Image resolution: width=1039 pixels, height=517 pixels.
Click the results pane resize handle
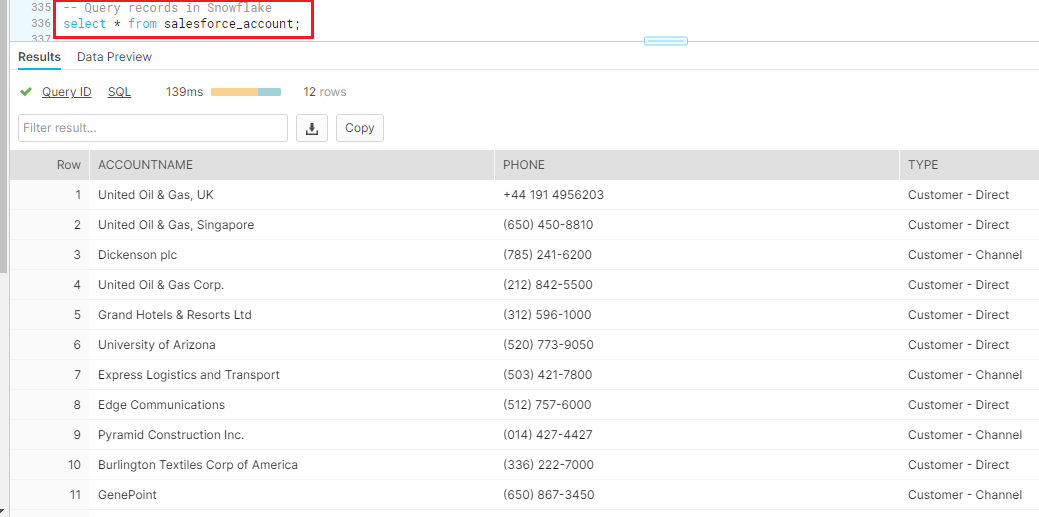665,41
